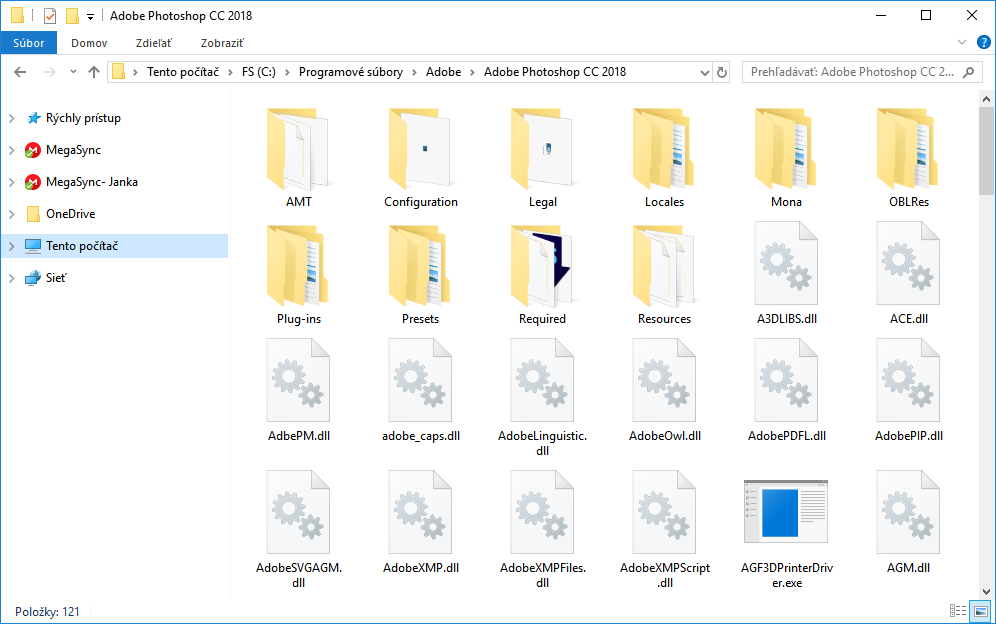Screen dimensions: 996x624
Task: Switch to details view in status bar
Action: (x=957, y=611)
